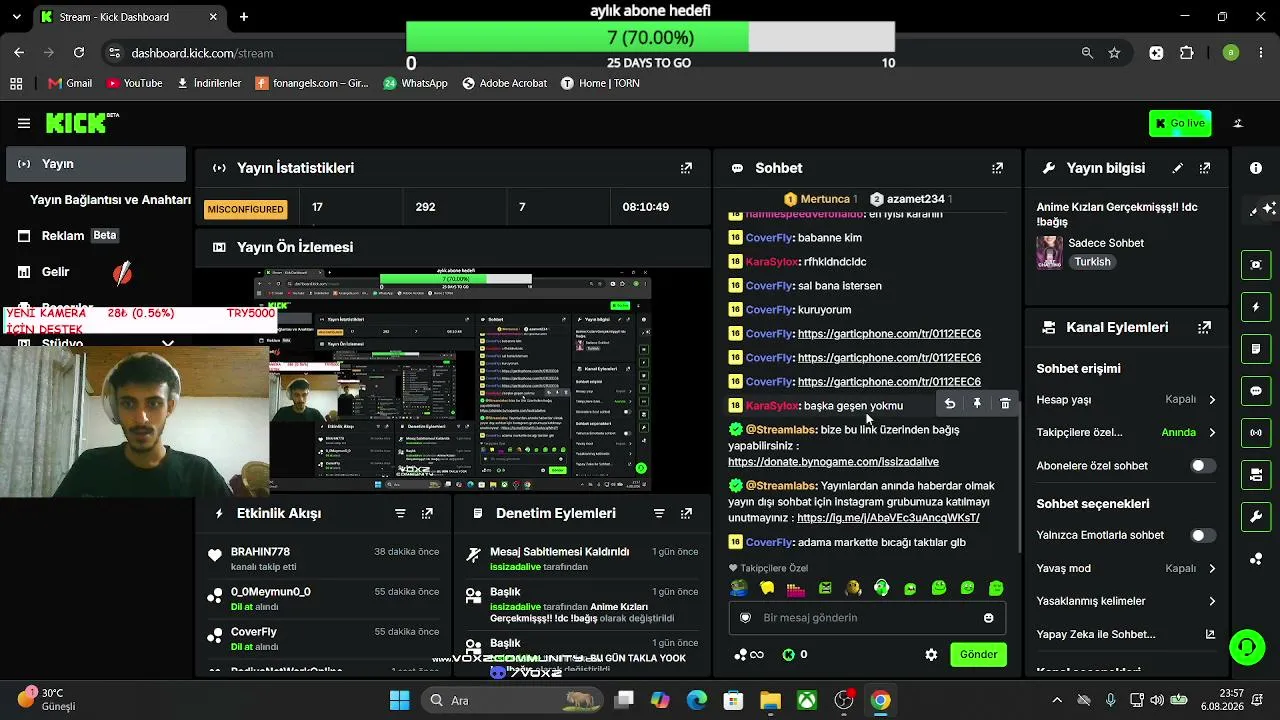Open the wrench stream info shortcut
This screenshot has width=1280, height=720.
[1256, 517]
